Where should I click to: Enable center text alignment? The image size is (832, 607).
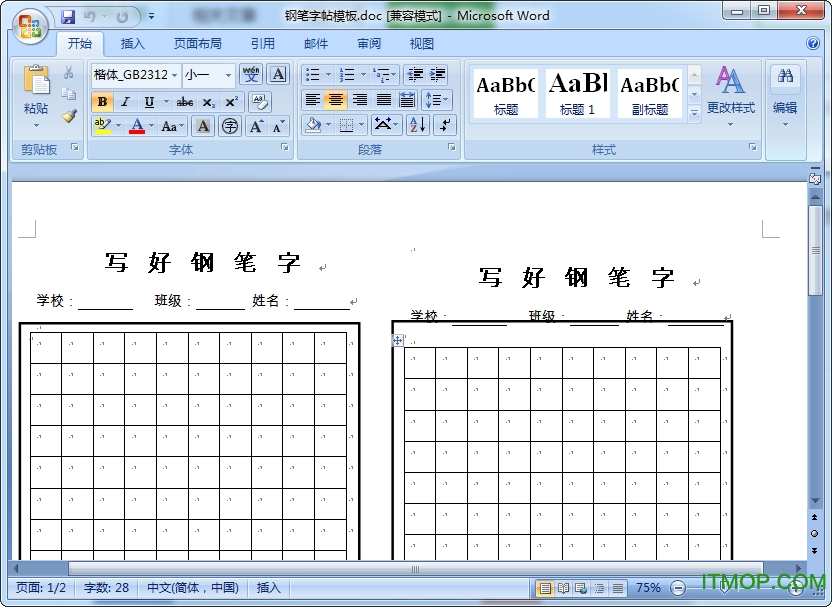click(x=335, y=99)
